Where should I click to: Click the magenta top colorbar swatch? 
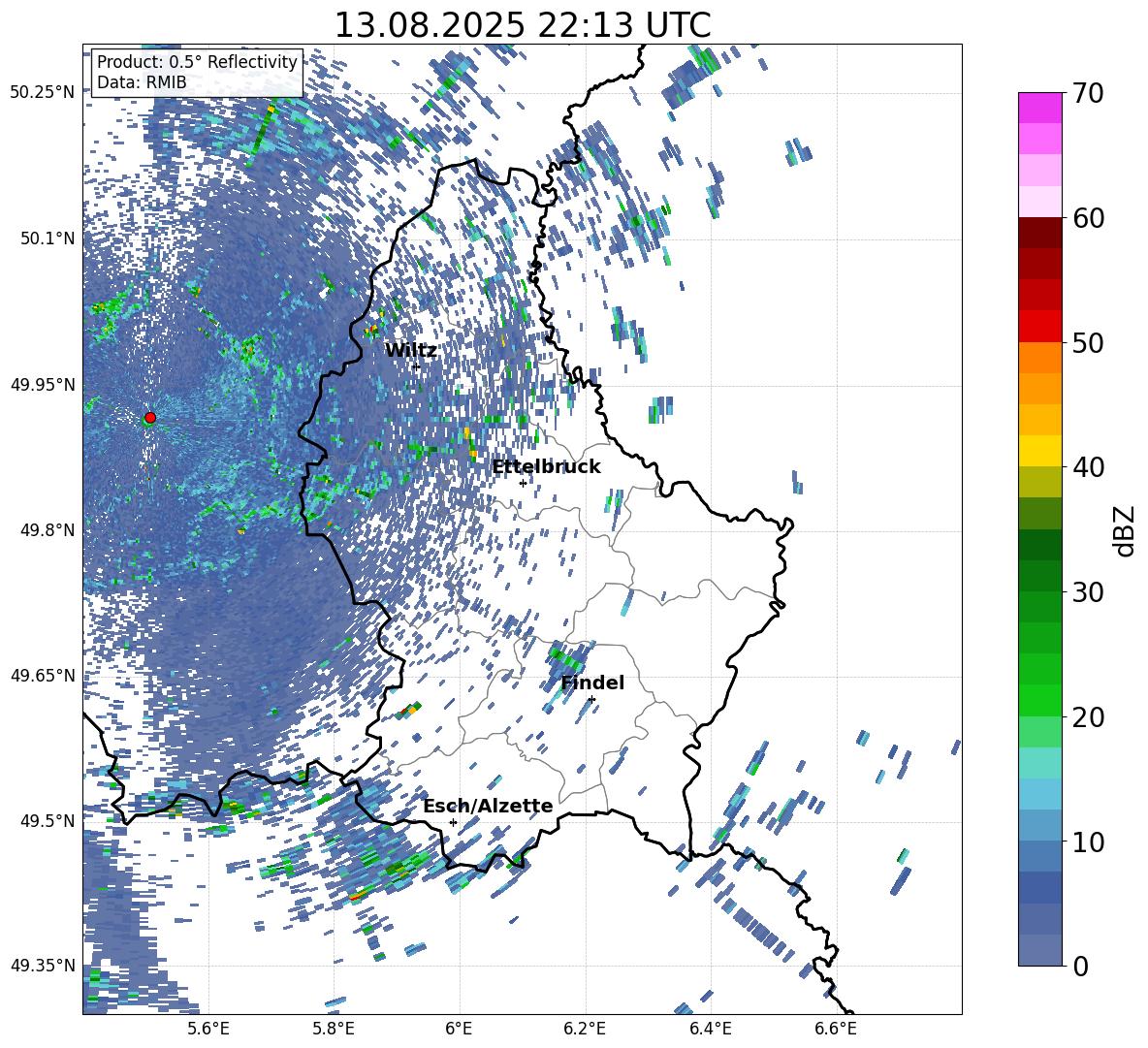tap(1039, 108)
